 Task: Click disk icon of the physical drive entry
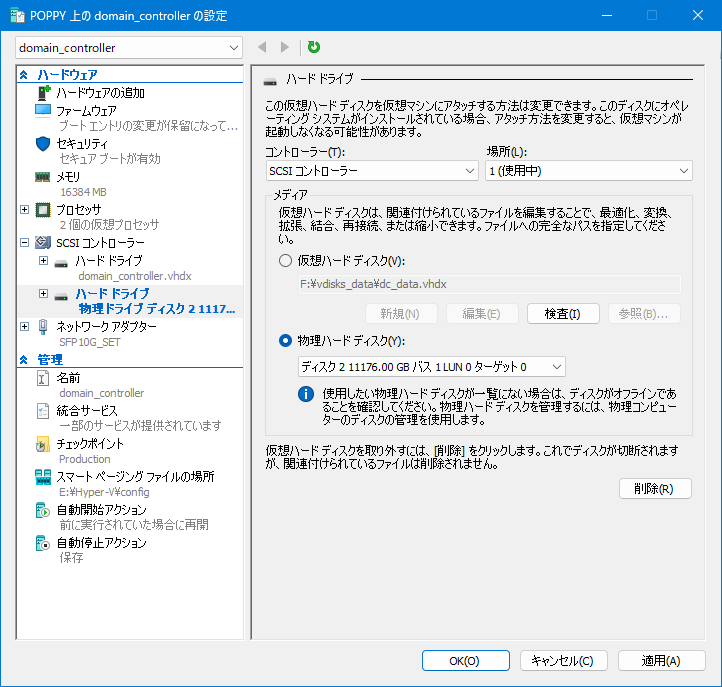point(61,297)
